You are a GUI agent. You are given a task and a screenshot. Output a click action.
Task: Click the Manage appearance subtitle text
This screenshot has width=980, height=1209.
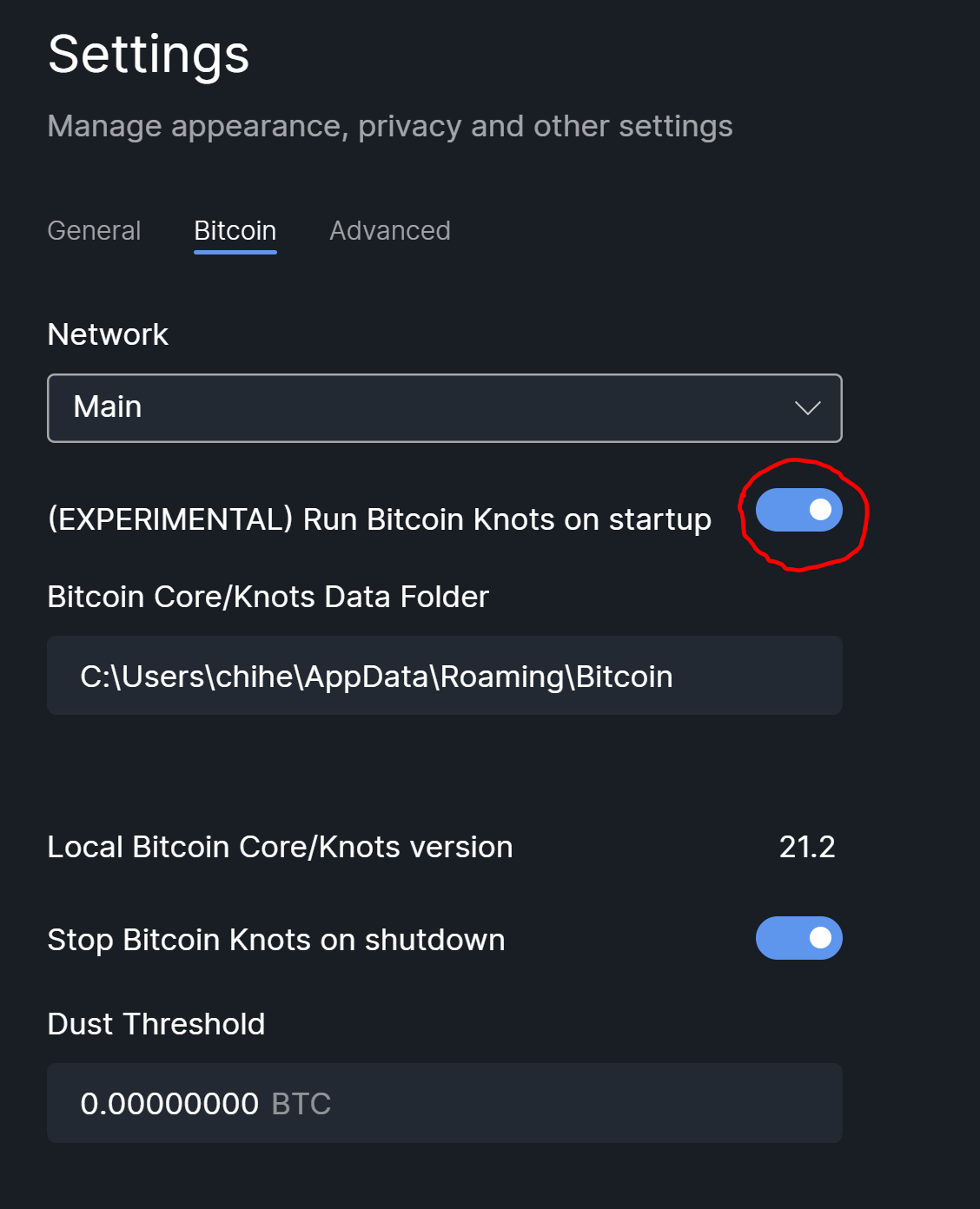click(x=390, y=127)
